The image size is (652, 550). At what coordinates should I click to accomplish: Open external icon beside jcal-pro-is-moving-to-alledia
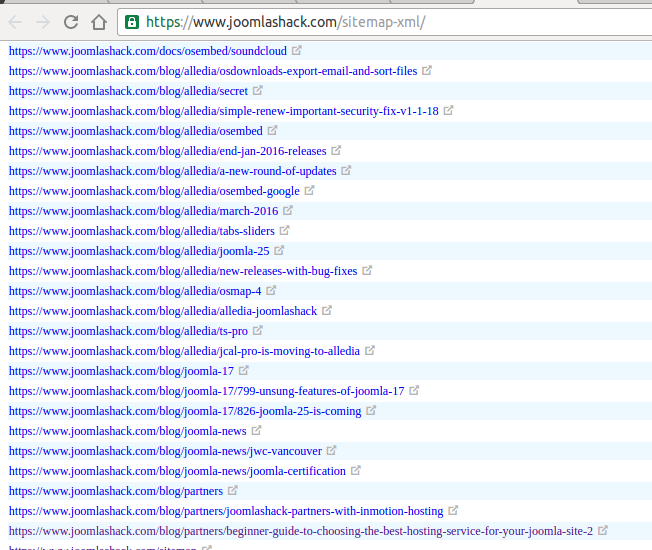(x=370, y=350)
